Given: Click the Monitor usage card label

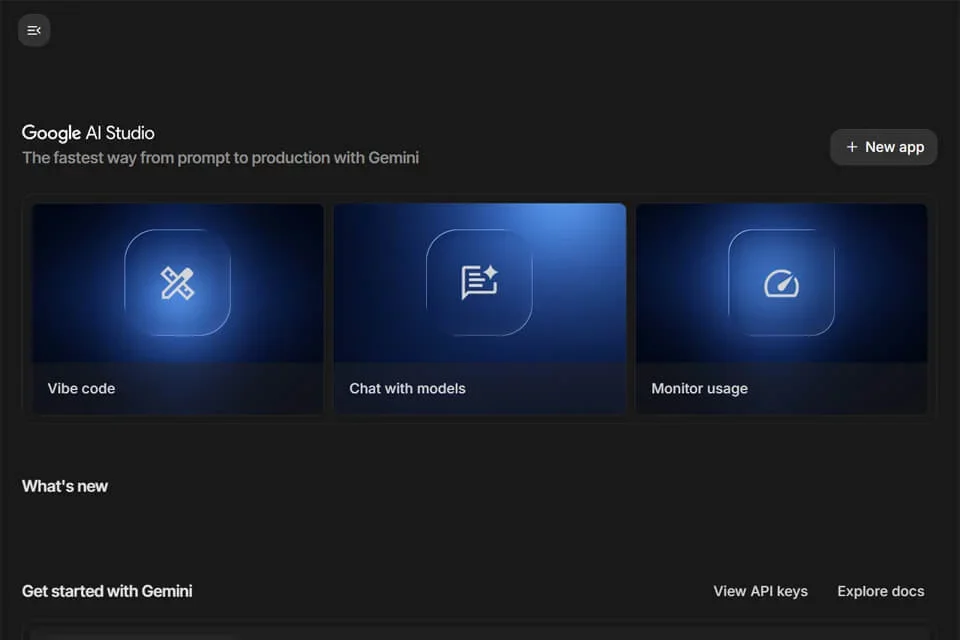Looking at the screenshot, I should [x=699, y=388].
